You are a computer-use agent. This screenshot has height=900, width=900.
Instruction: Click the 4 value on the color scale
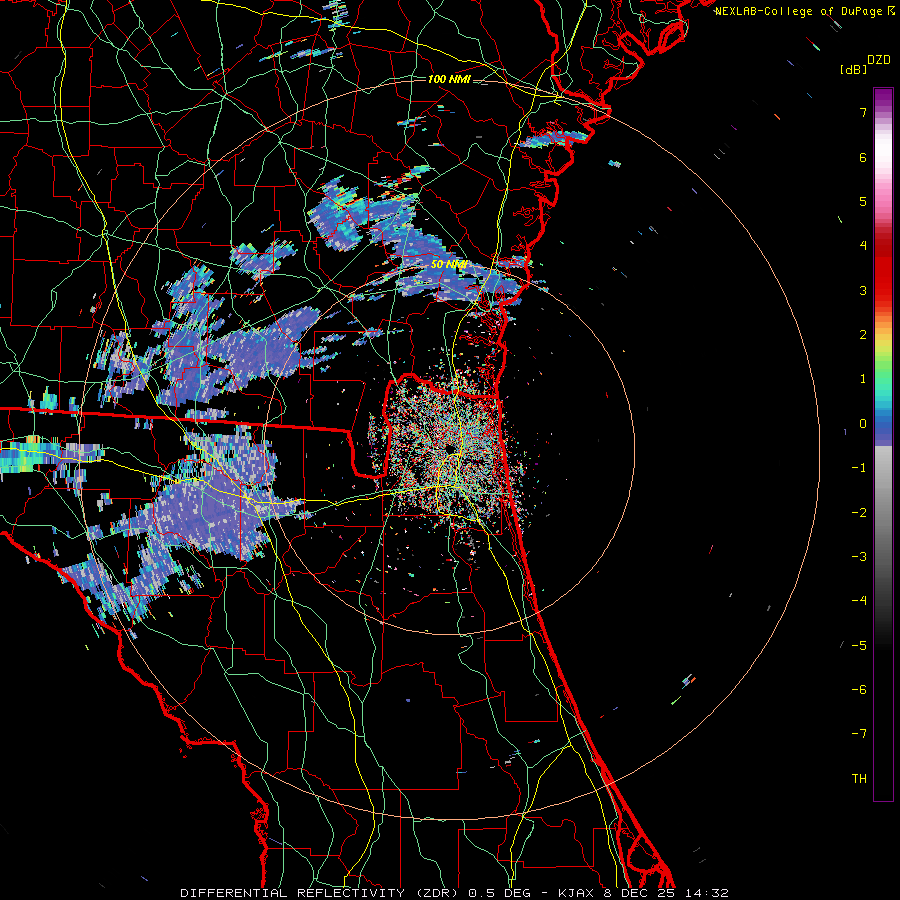click(x=863, y=246)
